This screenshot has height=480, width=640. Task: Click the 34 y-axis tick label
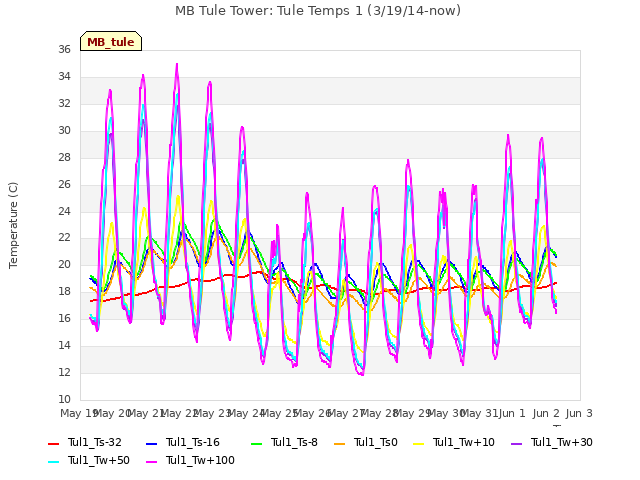coord(64,76)
